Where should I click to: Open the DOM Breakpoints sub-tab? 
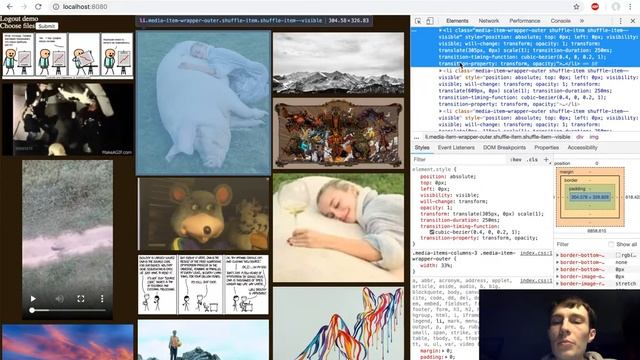(504, 147)
